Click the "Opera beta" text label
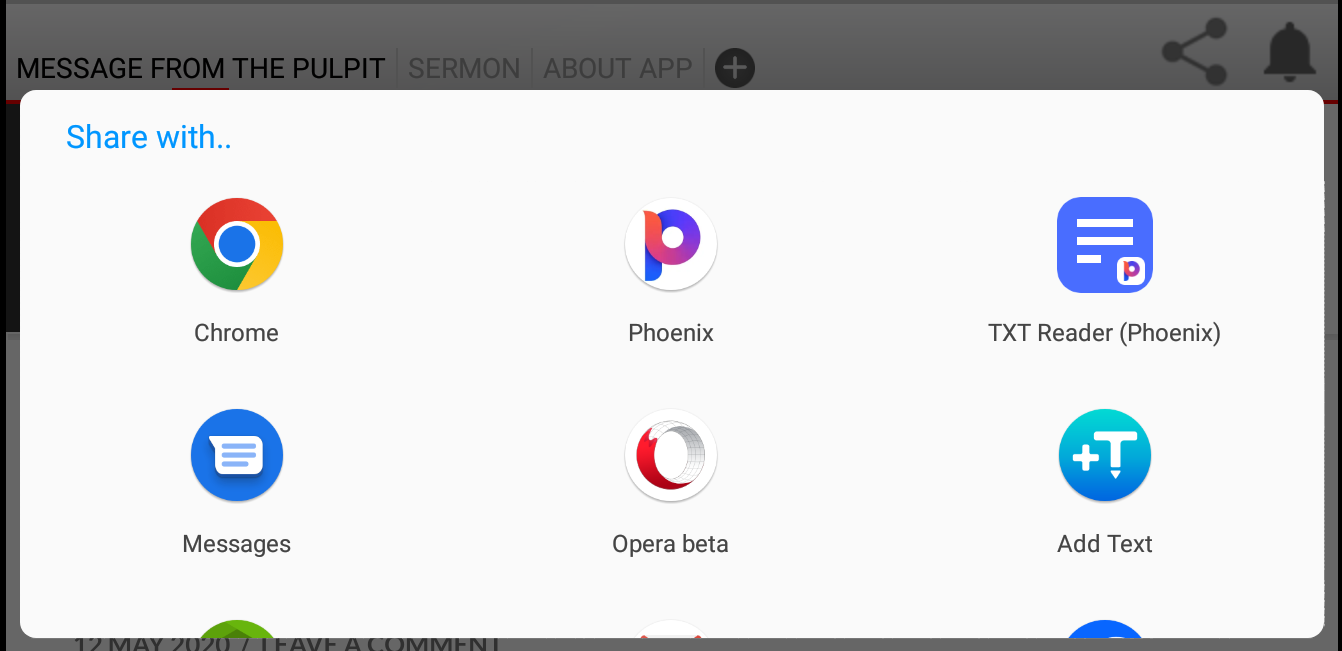Screen dimensions: 1342x651 (x=671, y=544)
